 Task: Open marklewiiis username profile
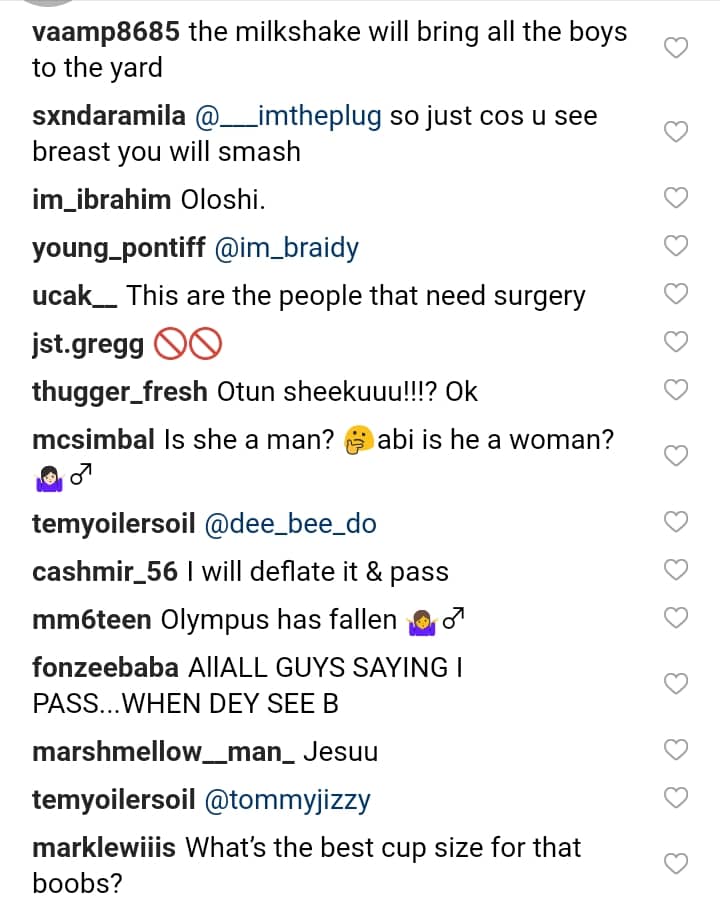(104, 848)
